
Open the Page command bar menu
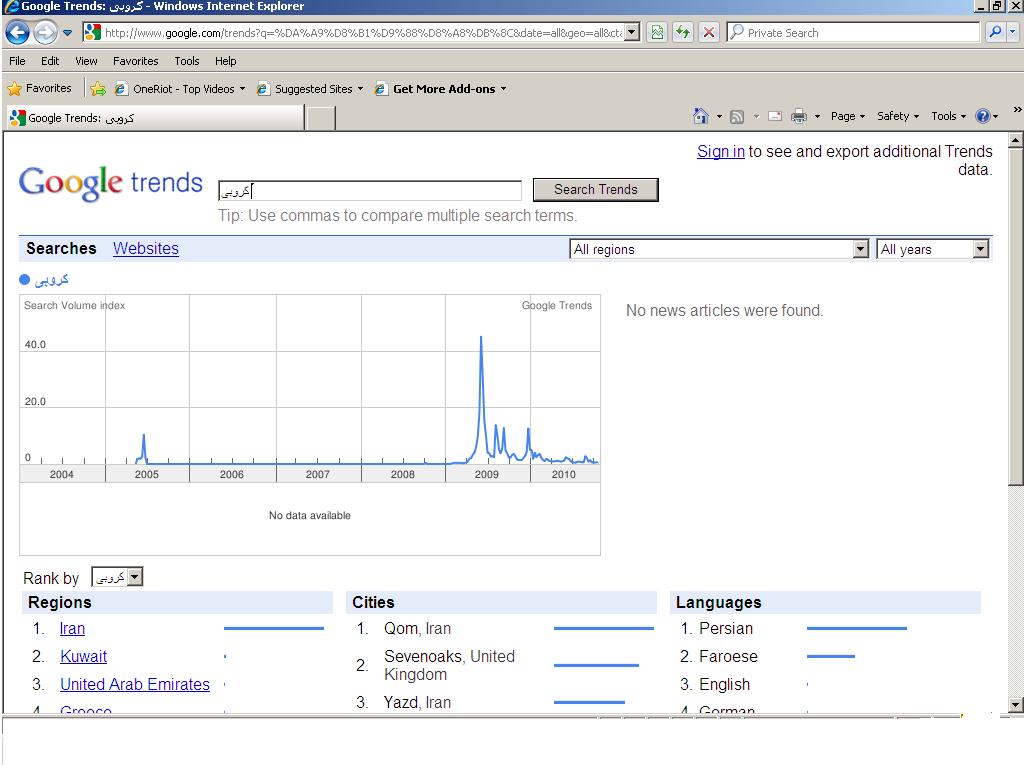coord(848,116)
